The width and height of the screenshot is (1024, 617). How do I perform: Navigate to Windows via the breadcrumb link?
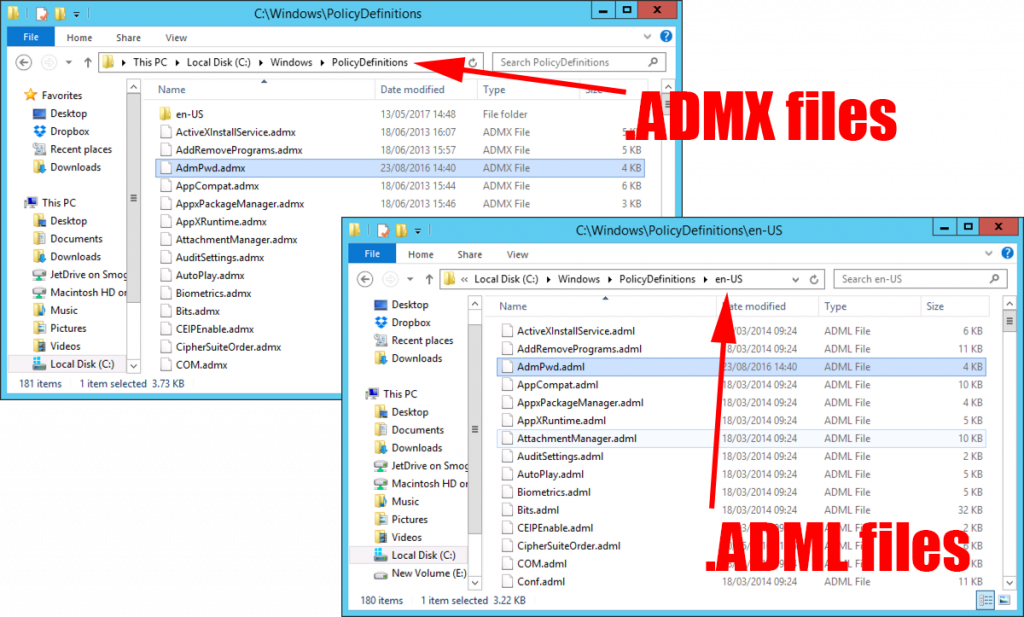click(579, 279)
